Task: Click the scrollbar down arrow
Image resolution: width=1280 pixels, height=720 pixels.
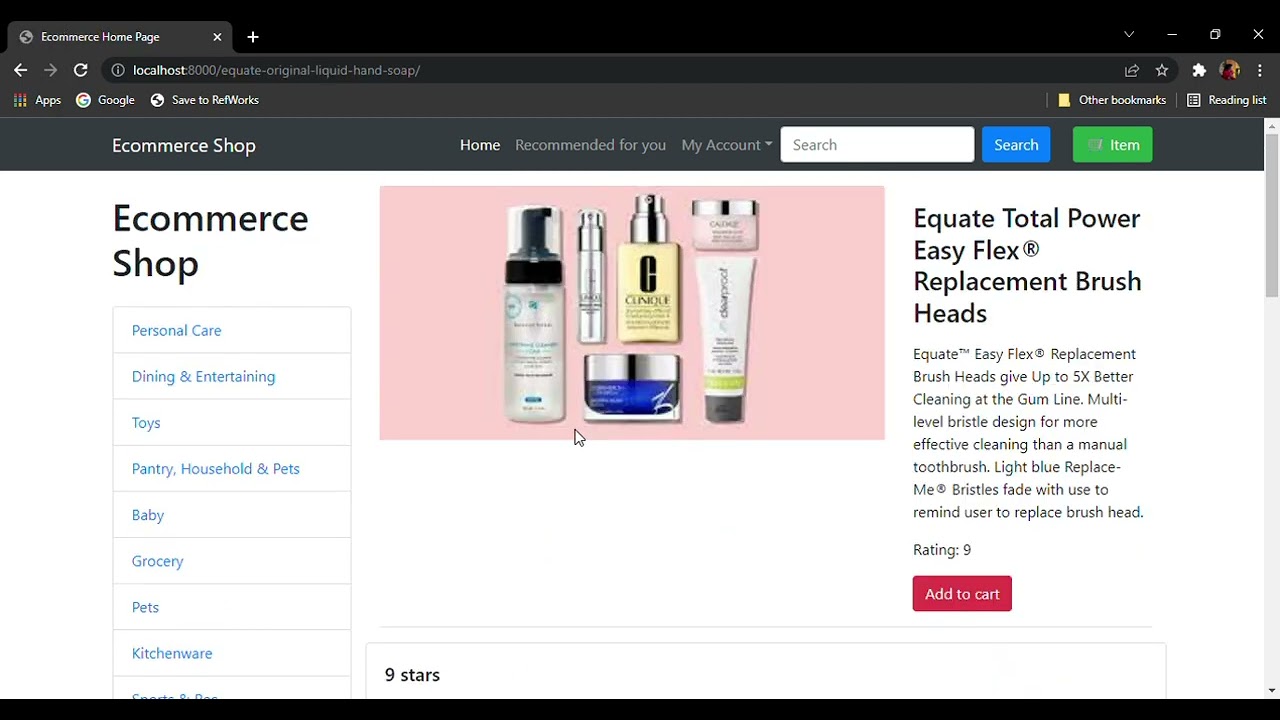Action: click(x=1272, y=690)
